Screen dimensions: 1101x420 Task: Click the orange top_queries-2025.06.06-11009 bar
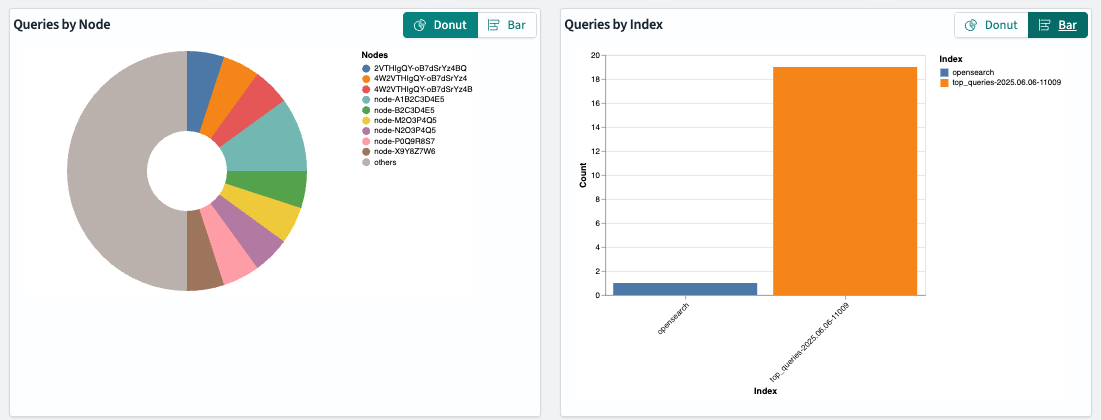(845, 181)
